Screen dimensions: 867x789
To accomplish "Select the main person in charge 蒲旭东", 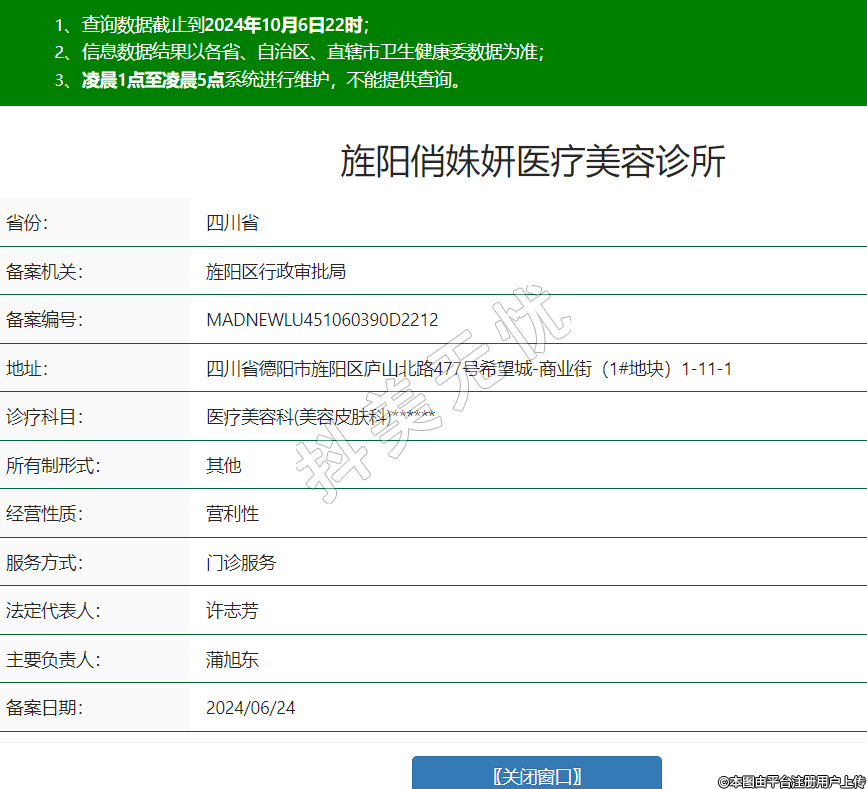I will (232, 660).
